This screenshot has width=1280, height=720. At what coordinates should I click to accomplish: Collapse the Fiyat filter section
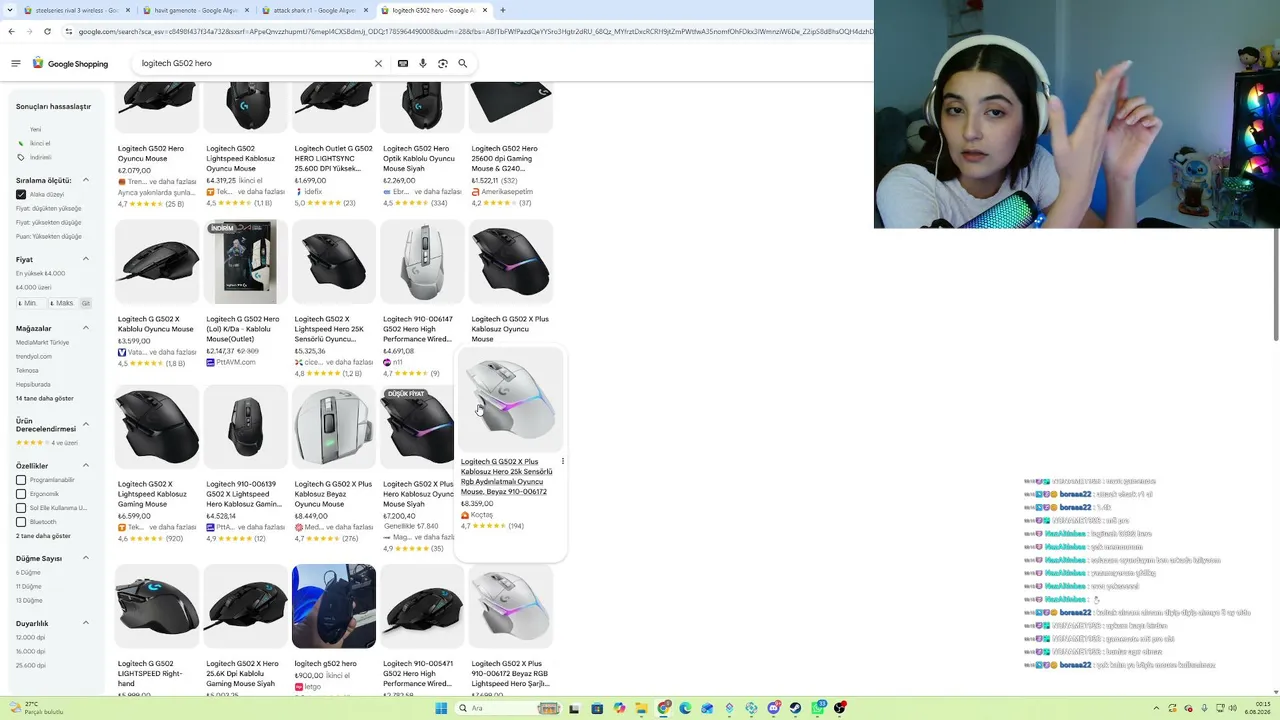86,259
